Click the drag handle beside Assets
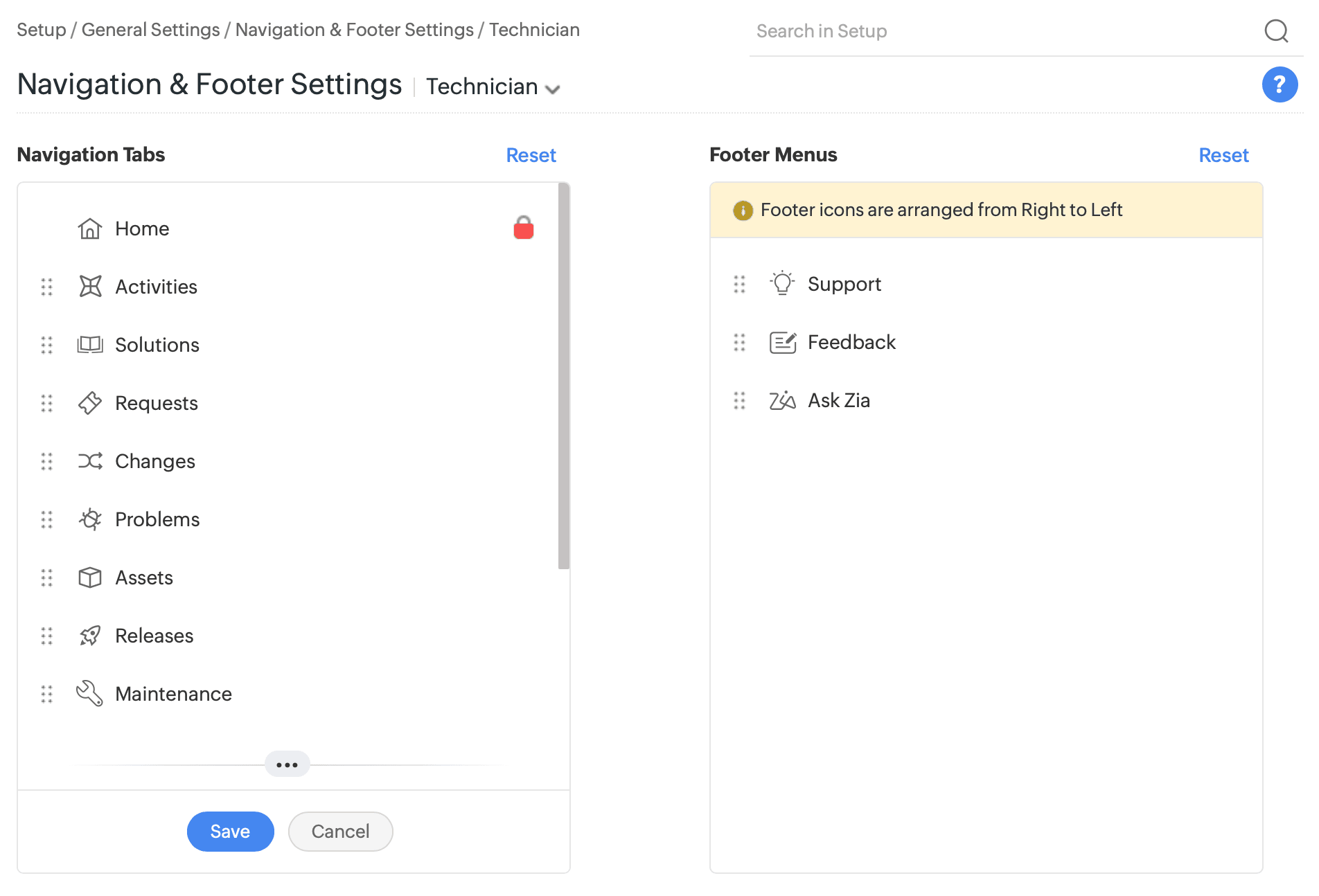This screenshot has height=896, width=1319. click(x=46, y=577)
